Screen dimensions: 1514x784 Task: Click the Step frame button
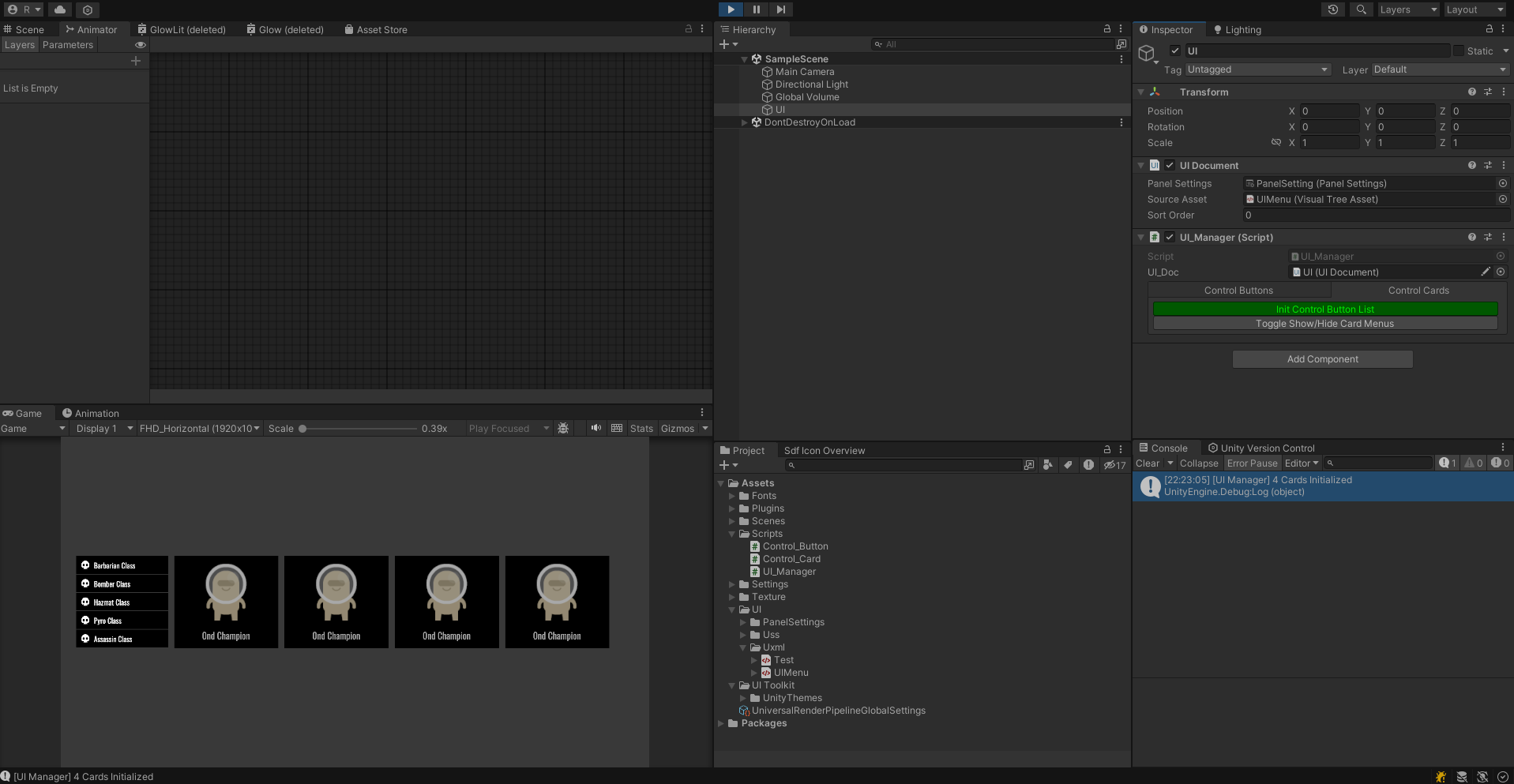click(x=780, y=9)
